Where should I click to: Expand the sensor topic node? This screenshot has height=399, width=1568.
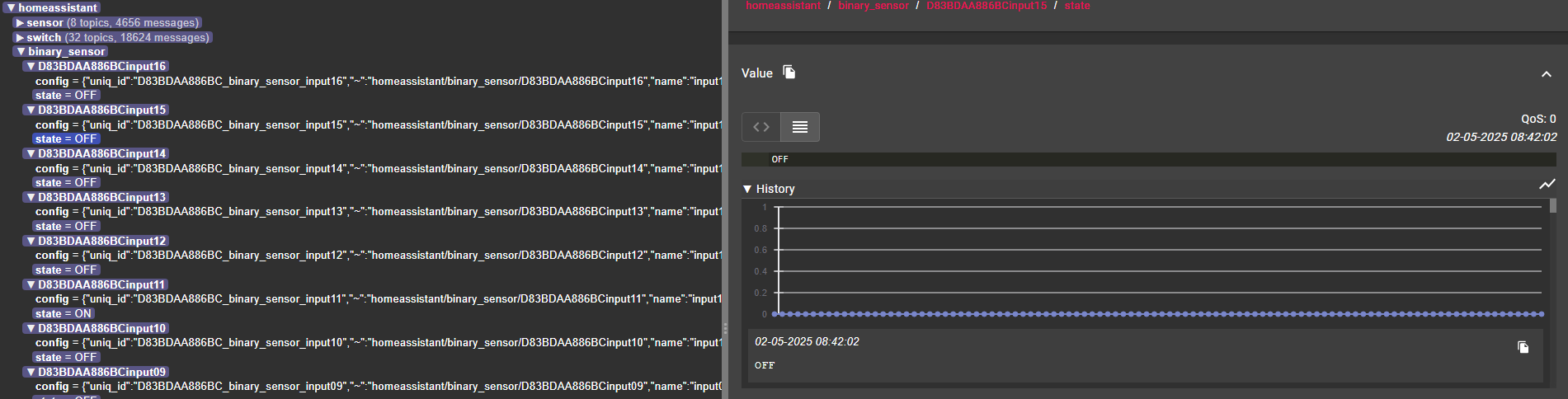pyautogui.click(x=20, y=23)
